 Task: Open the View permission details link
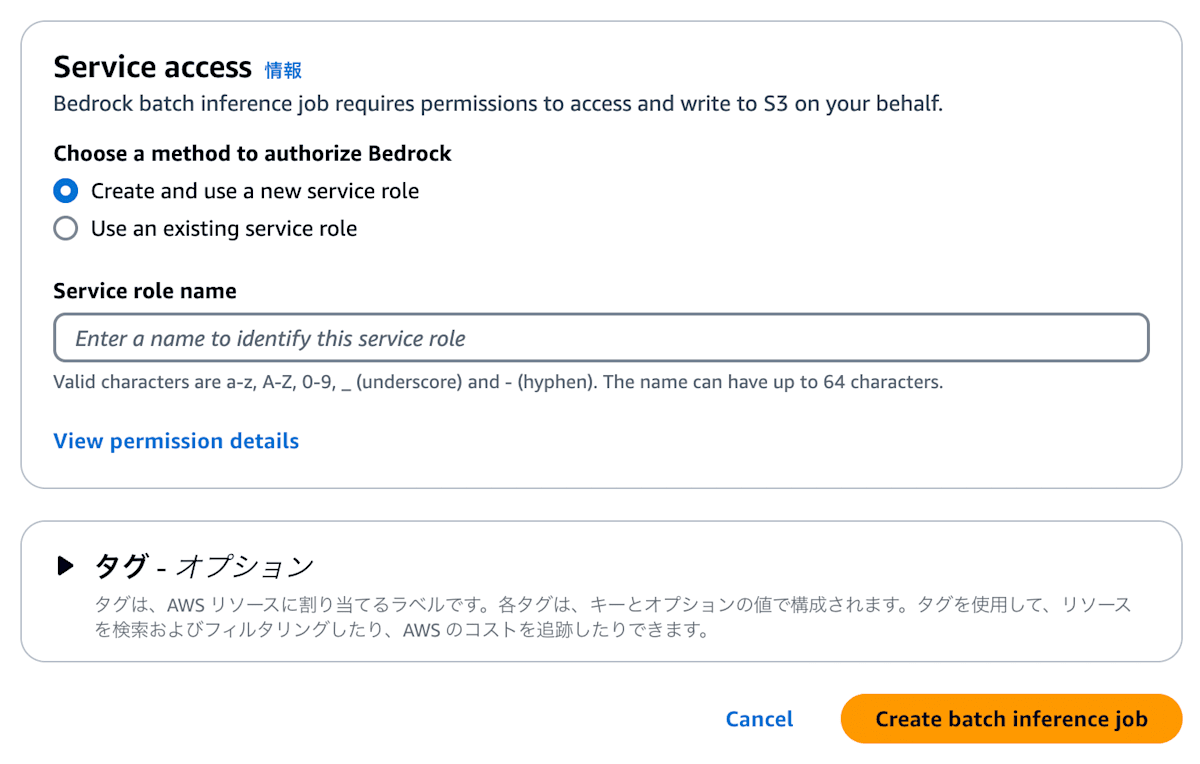click(176, 441)
